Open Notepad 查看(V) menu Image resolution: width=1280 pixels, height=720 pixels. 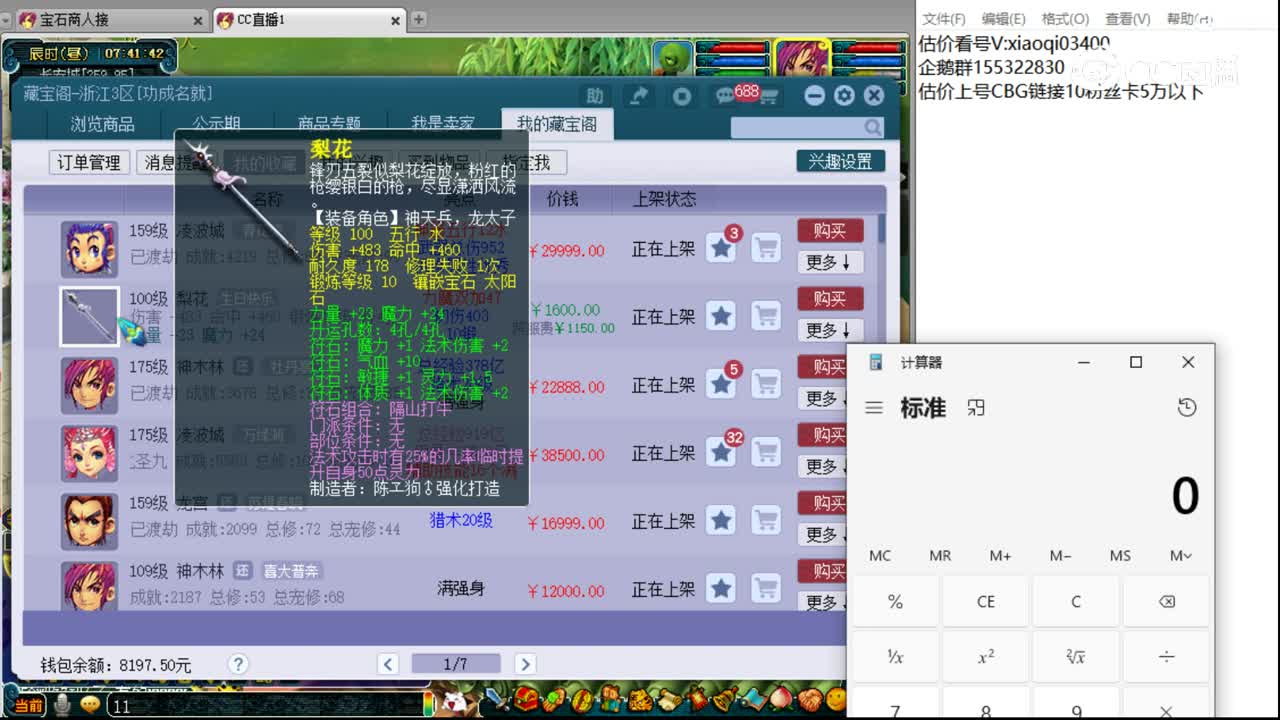click(x=1128, y=19)
